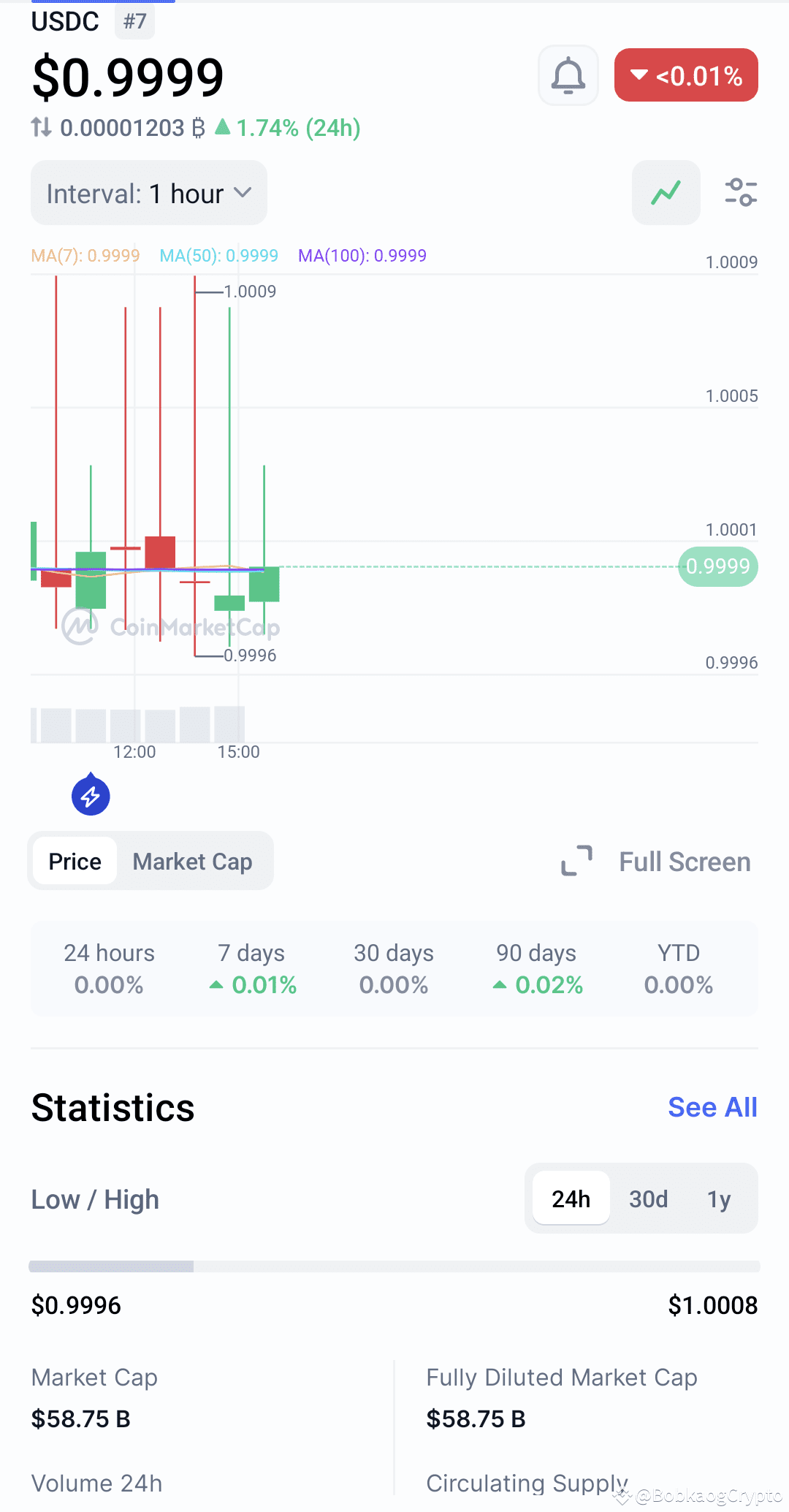Screen dimensions: 789x1512
Task: Switch to the line chart icon
Action: (666, 193)
